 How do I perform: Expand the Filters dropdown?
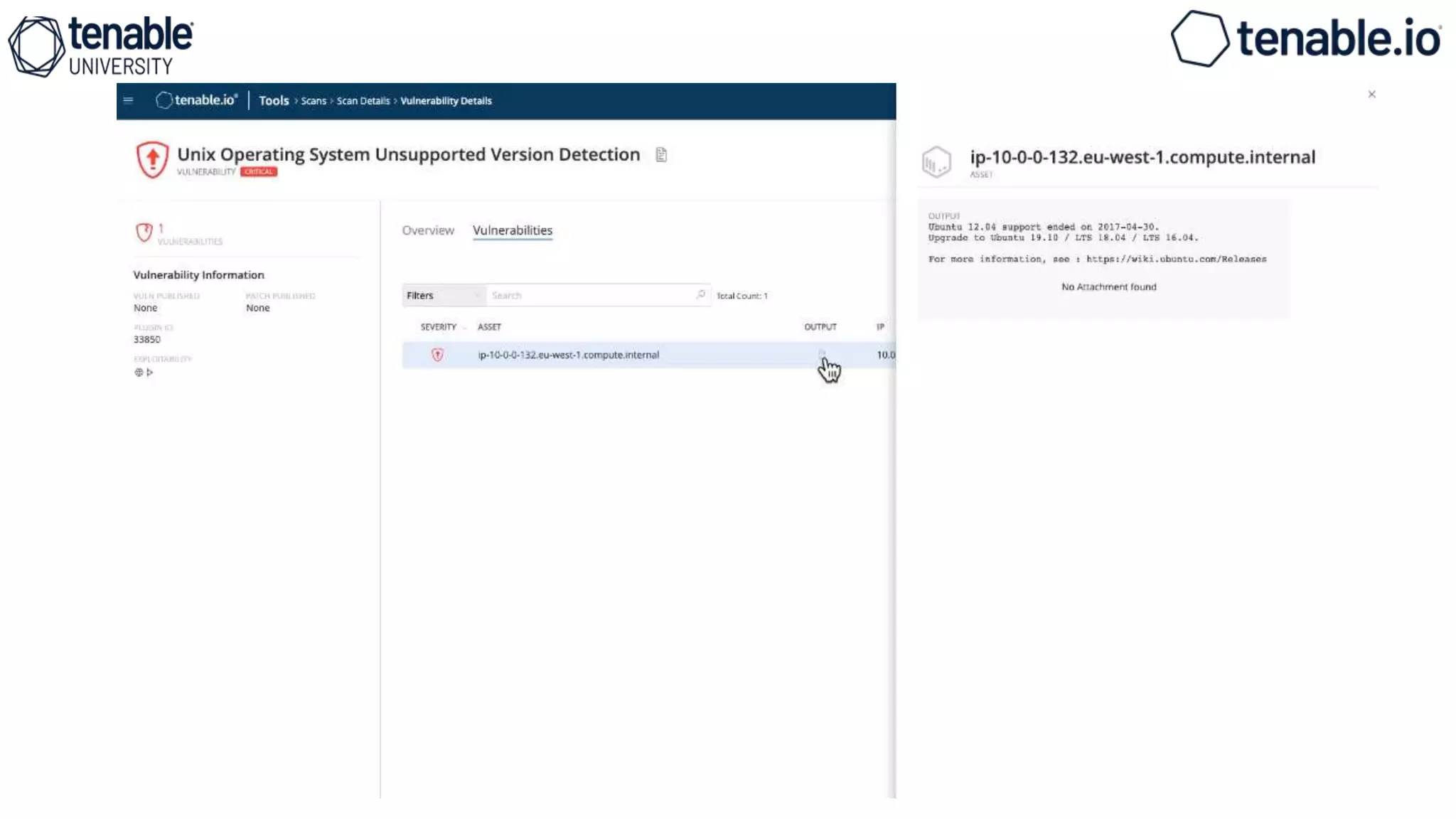(443, 295)
